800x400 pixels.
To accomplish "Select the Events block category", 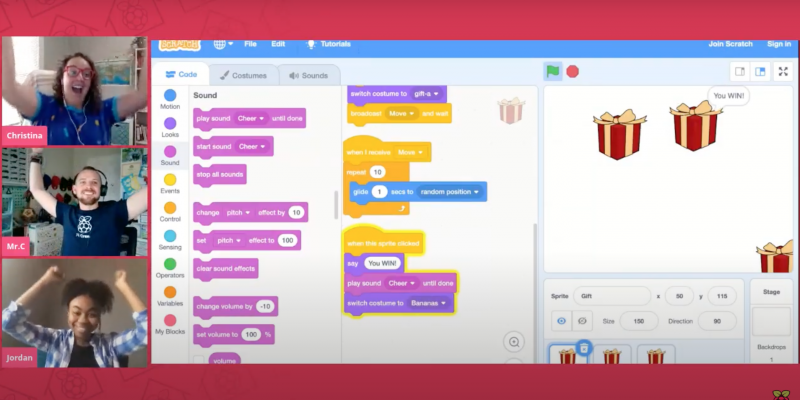I will click(170, 184).
